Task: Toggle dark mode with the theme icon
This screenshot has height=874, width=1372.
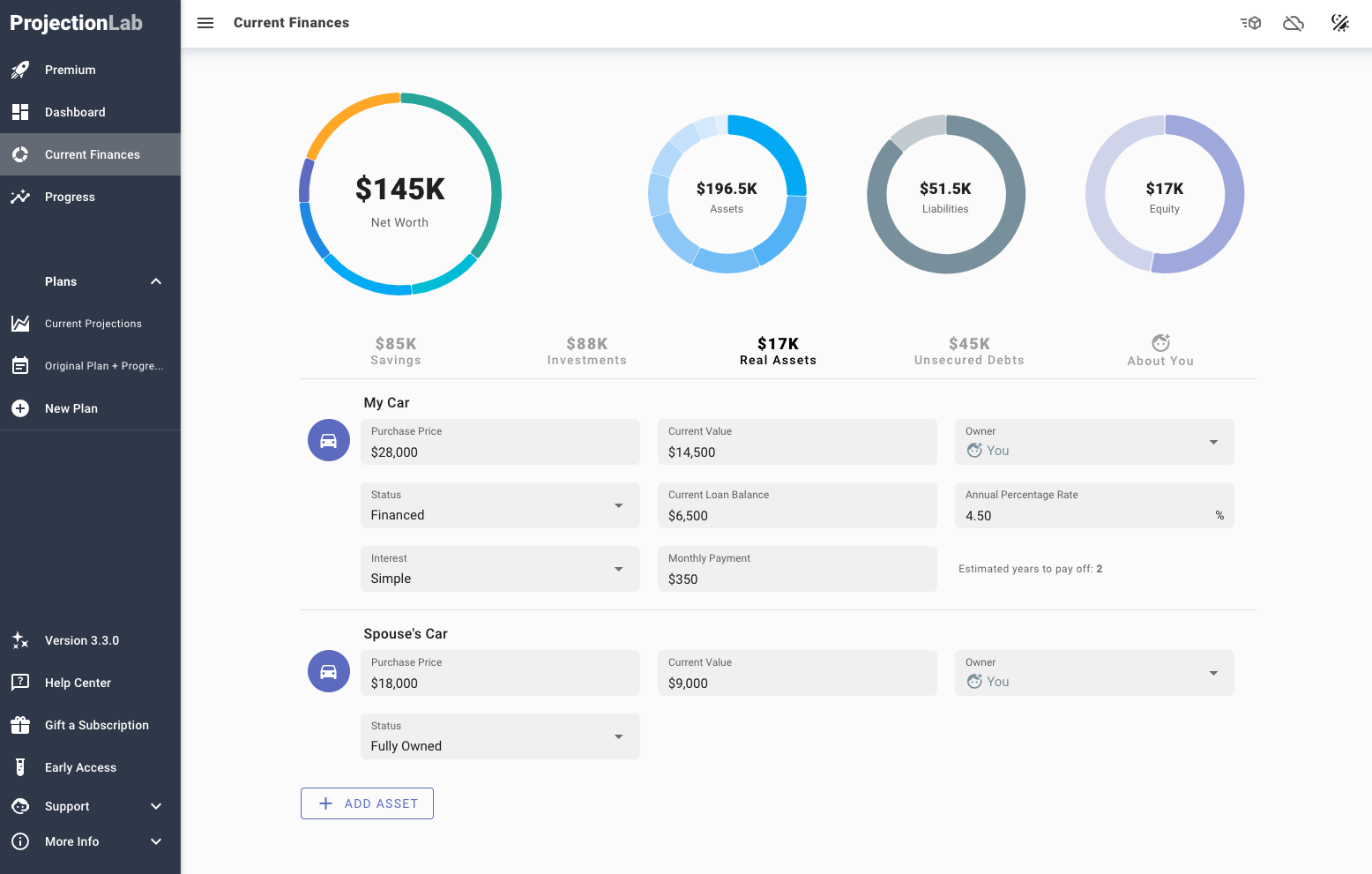Action: pyautogui.click(x=1340, y=23)
